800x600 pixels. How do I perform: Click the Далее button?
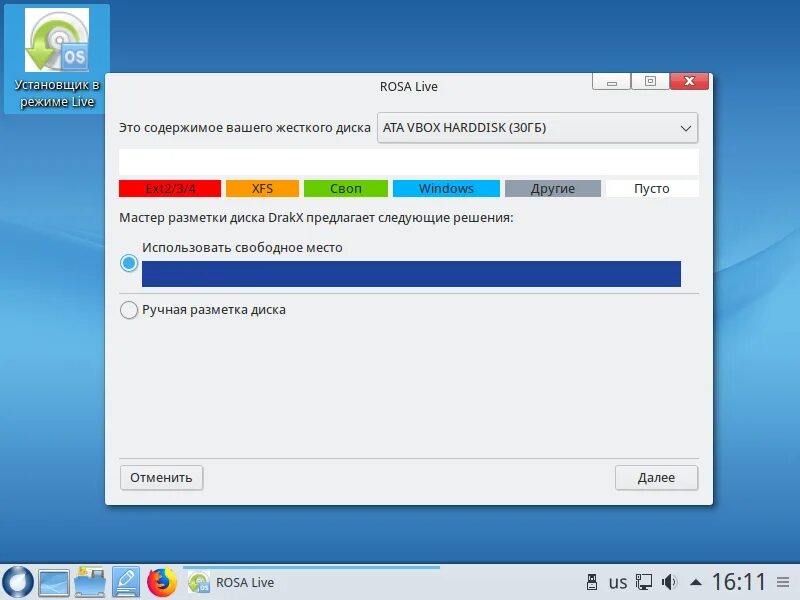point(656,478)
